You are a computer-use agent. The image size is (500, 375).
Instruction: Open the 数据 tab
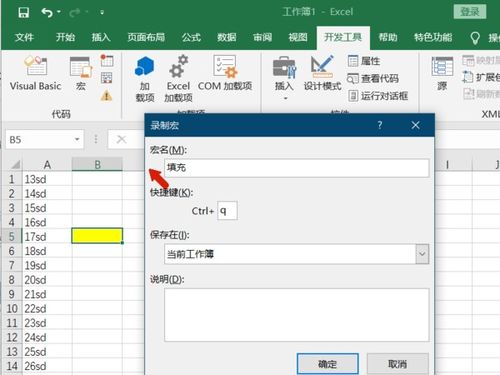click(227, 37)
